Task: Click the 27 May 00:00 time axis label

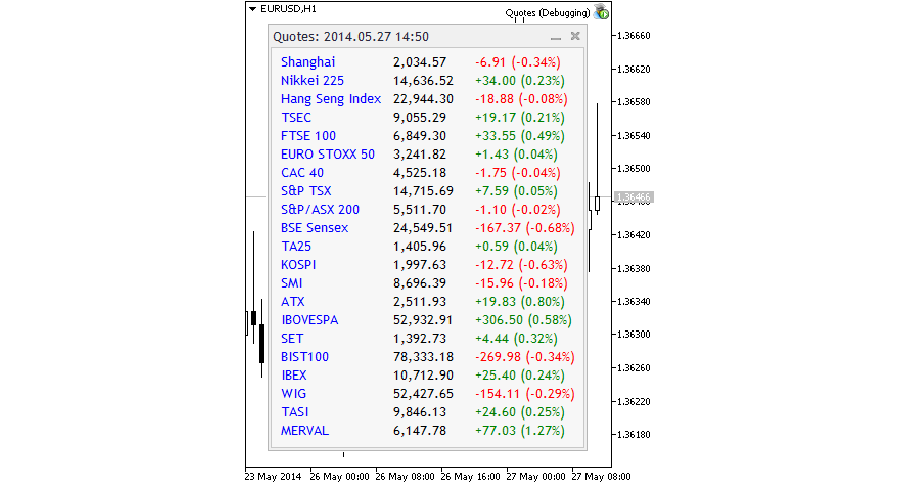Action: [535, 477]
